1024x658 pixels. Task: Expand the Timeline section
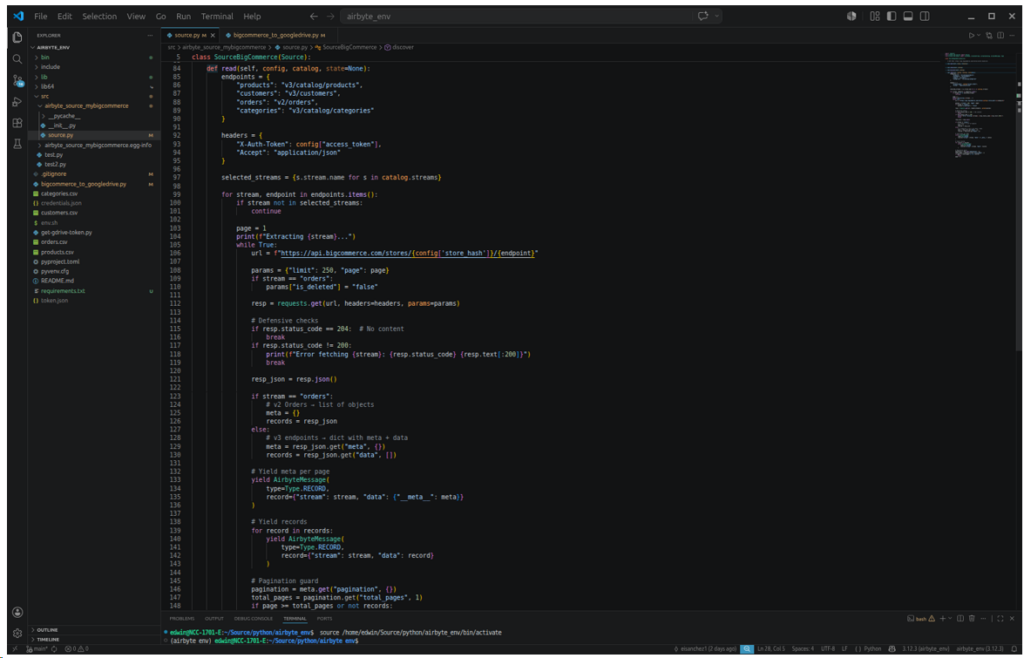94,640
